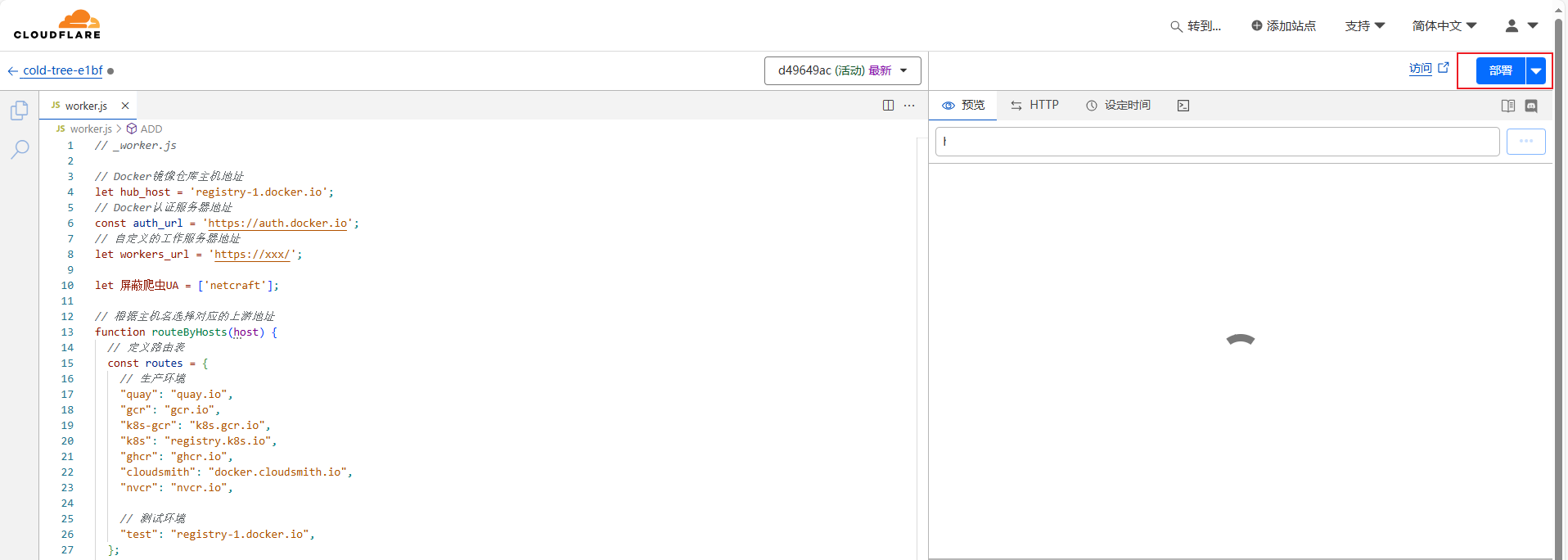Switch to the HTTP tab
This screenshot has width=1568, height=560.
pos(1034,106)
